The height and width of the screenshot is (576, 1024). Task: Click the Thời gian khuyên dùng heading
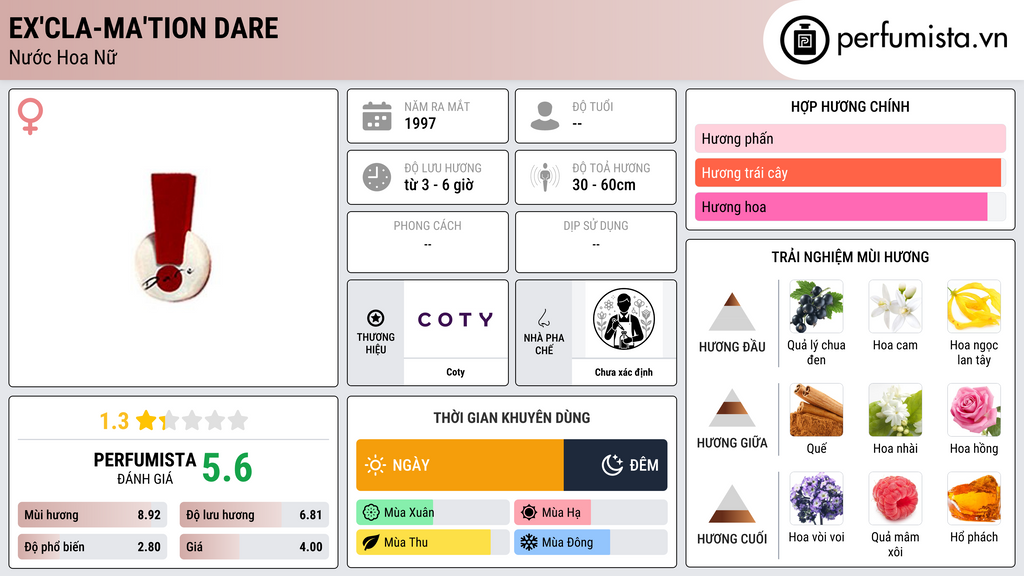pyautogui.click(x=511, y=417)
